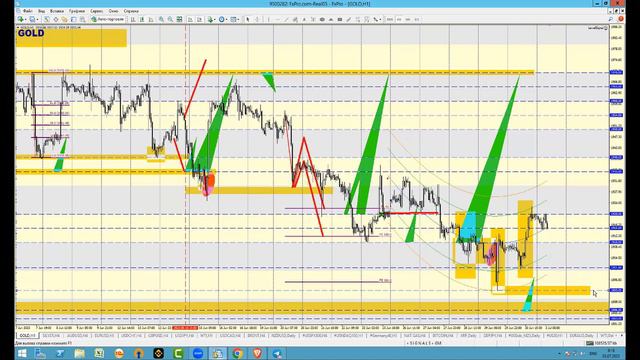Switch to the EURUSD,H1 chart tab
Image resolution: width=640 pixels, height=360 pixels.
104,336
